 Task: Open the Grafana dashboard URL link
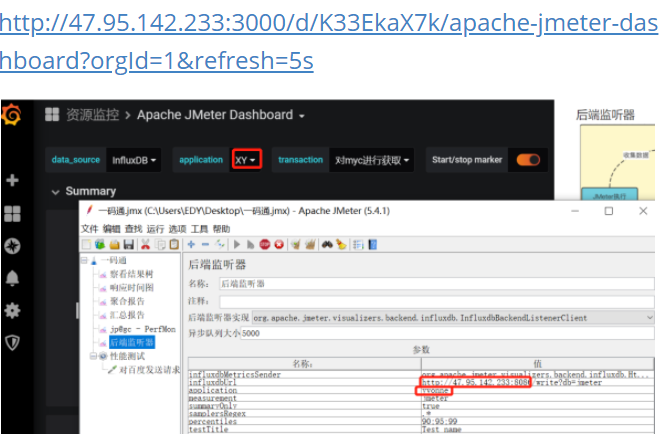tap(329, 41)
